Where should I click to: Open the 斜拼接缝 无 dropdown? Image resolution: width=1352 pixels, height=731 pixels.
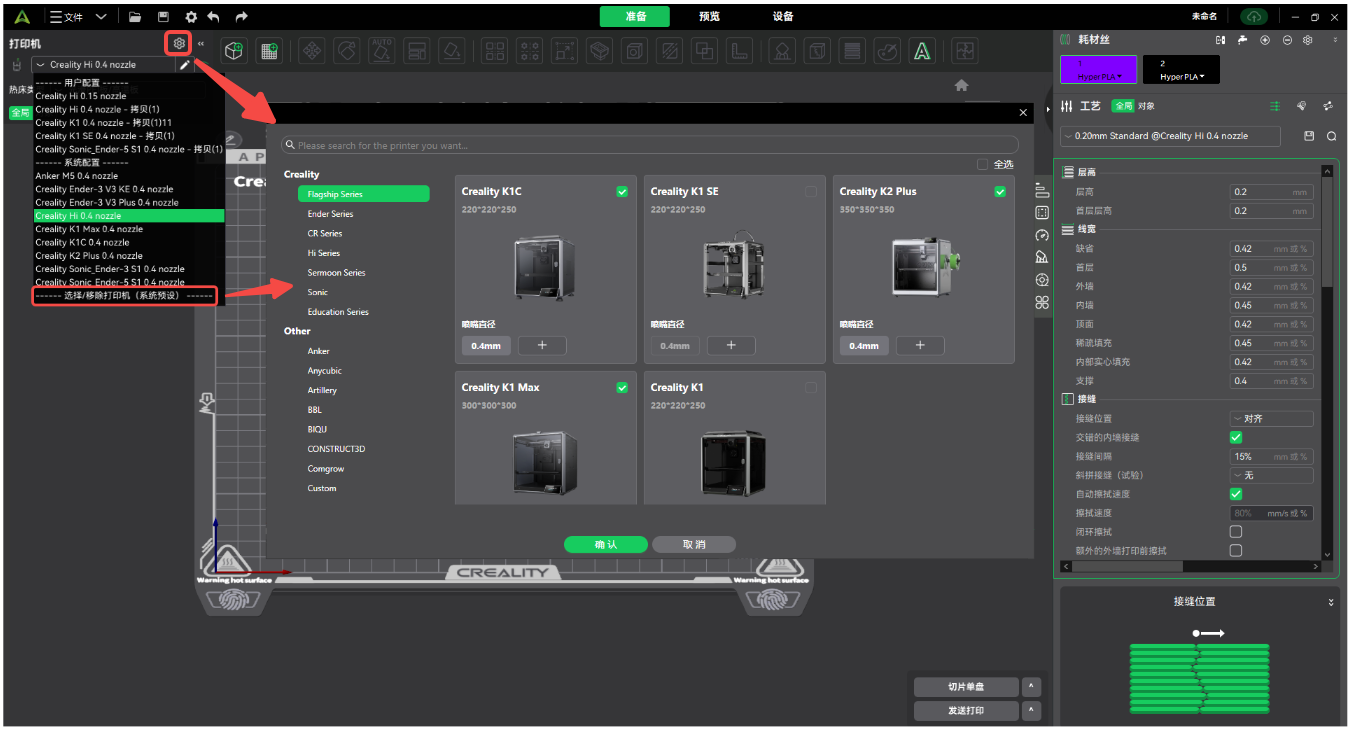pyautogui.click(x=1271, y=475)
